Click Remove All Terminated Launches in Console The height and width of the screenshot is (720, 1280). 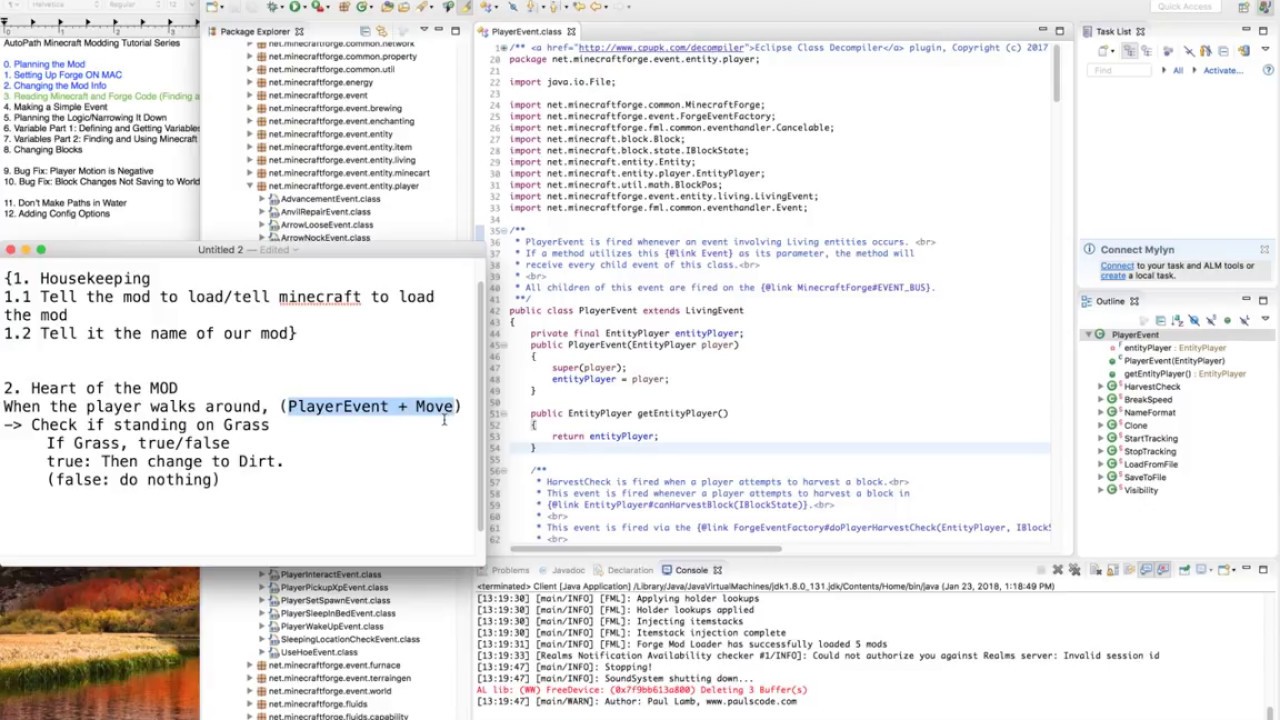pyautogui.click(x=1074, y=570)
